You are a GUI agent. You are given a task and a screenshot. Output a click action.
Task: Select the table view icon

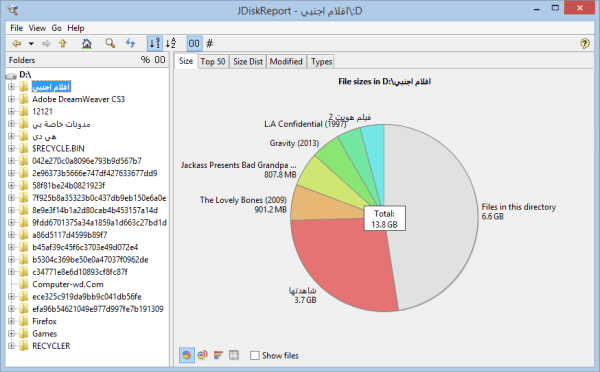point(234,355)
